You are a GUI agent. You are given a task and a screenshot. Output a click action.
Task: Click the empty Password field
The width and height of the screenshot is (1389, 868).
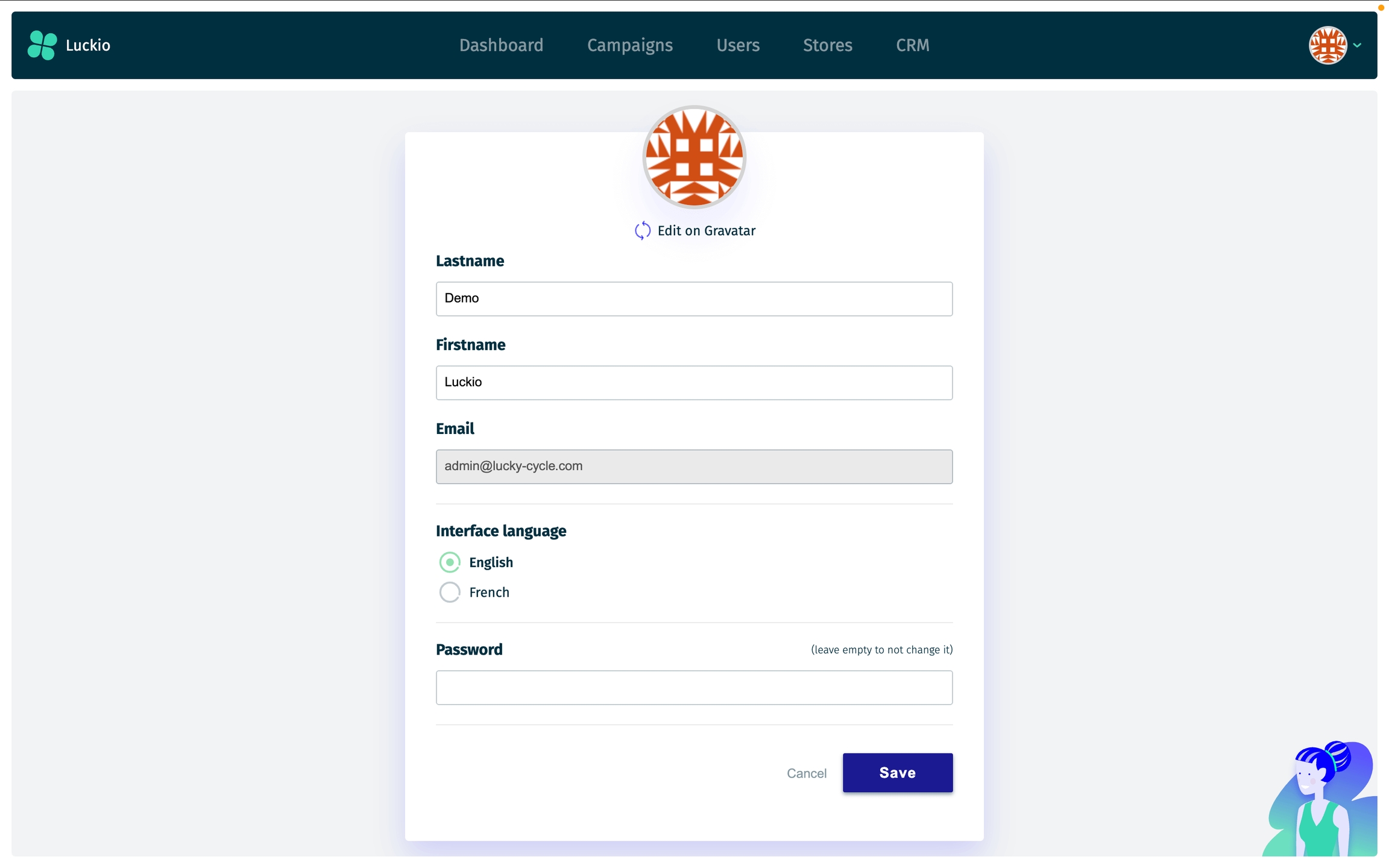tap(694, 688)
